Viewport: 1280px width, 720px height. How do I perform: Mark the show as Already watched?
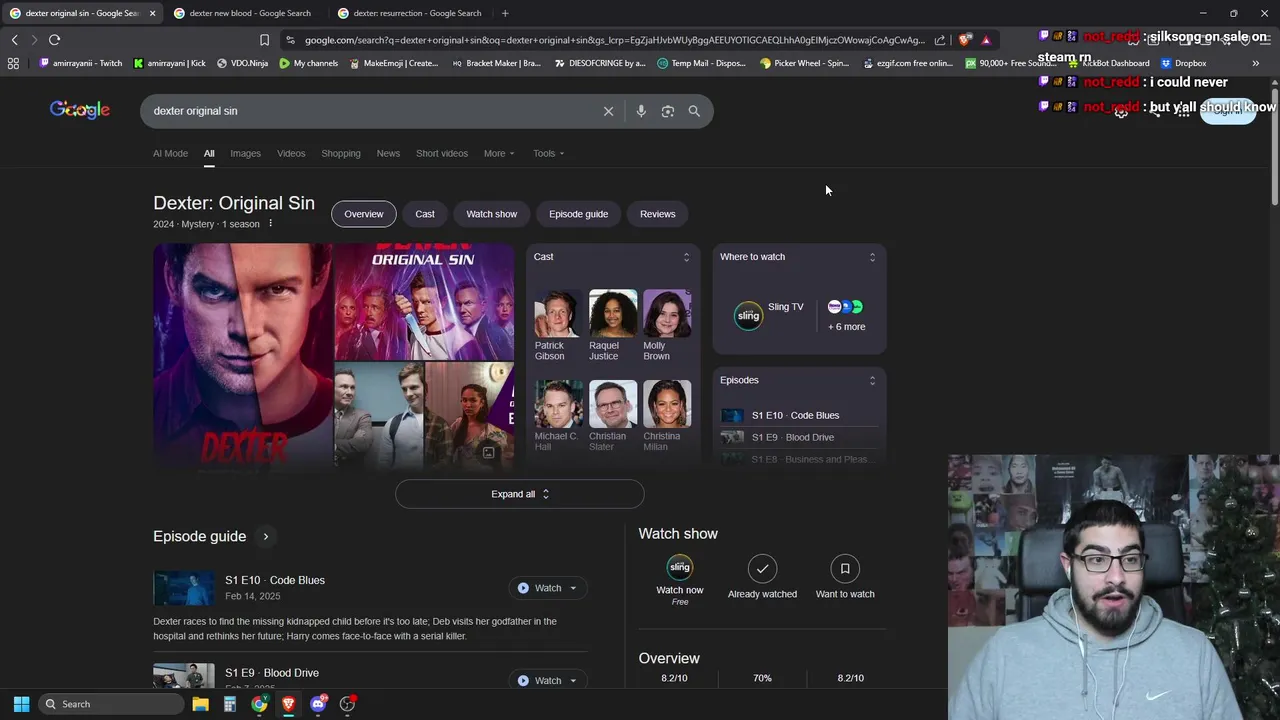point(762,568)
